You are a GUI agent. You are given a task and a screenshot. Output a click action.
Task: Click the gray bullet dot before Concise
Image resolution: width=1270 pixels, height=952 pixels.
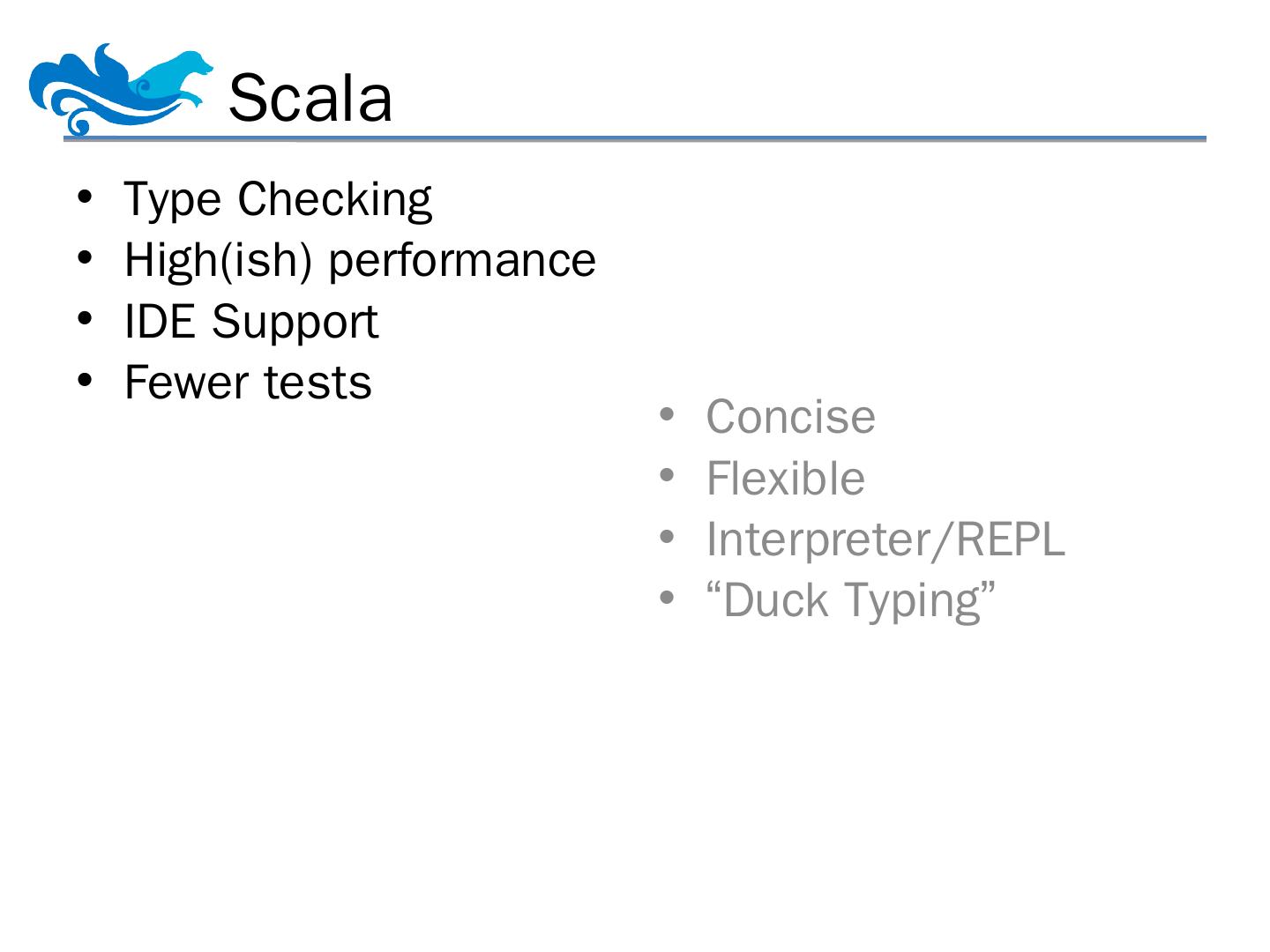click(x=667, y=415)
